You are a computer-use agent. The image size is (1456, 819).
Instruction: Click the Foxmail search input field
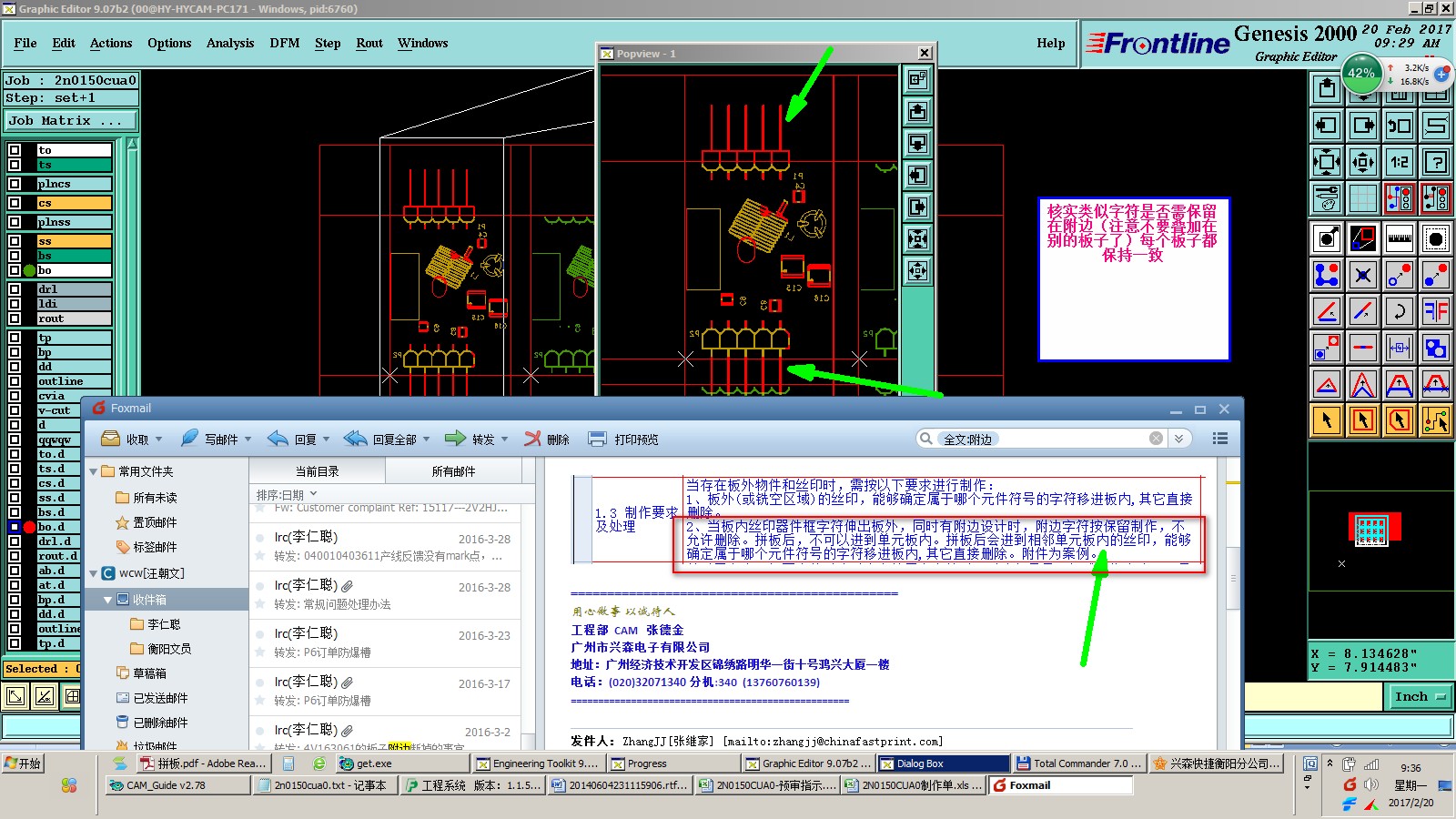[x=1042, y=439]
